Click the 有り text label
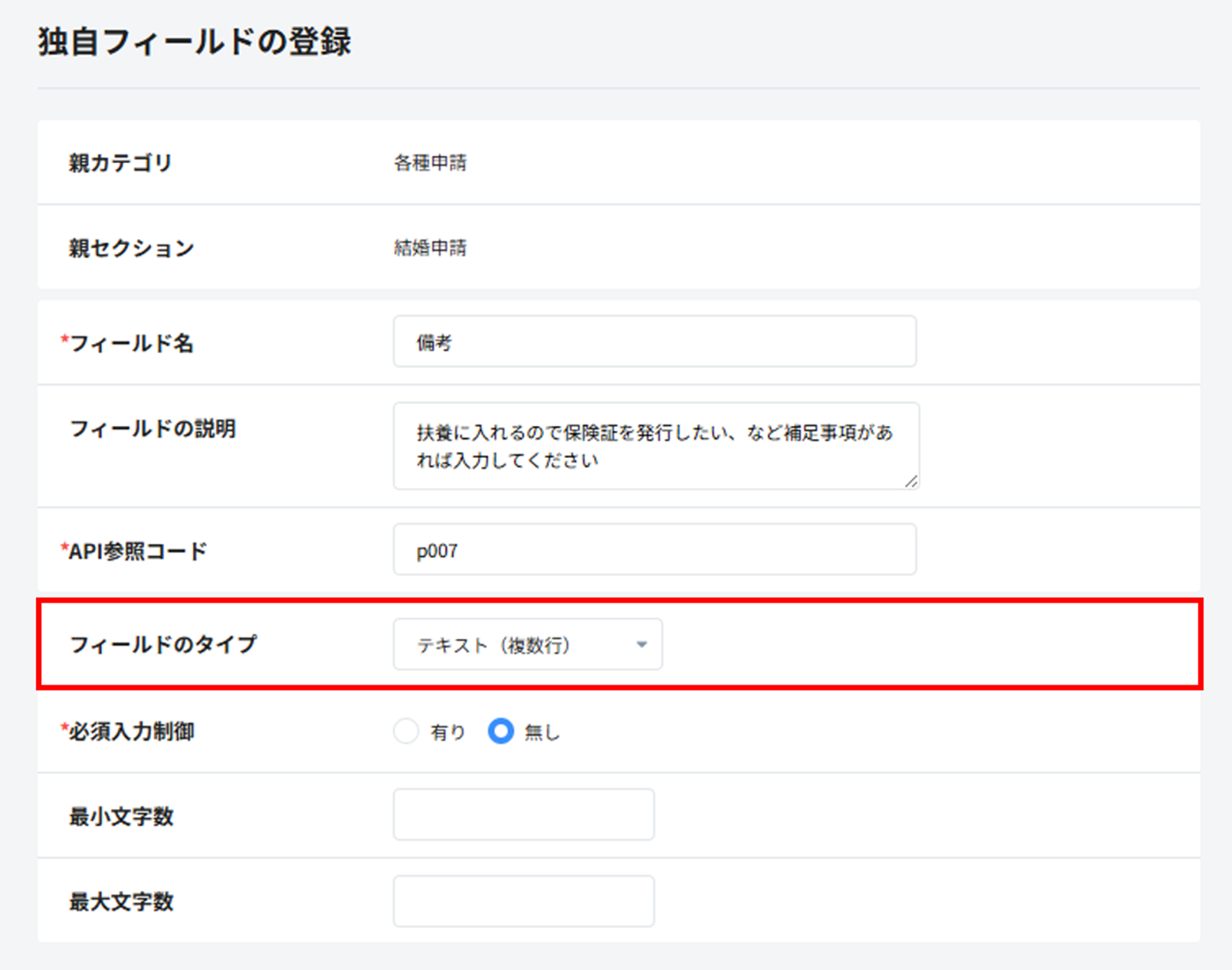This screenshot has height=970, width=1232. [x=447, y=733]
